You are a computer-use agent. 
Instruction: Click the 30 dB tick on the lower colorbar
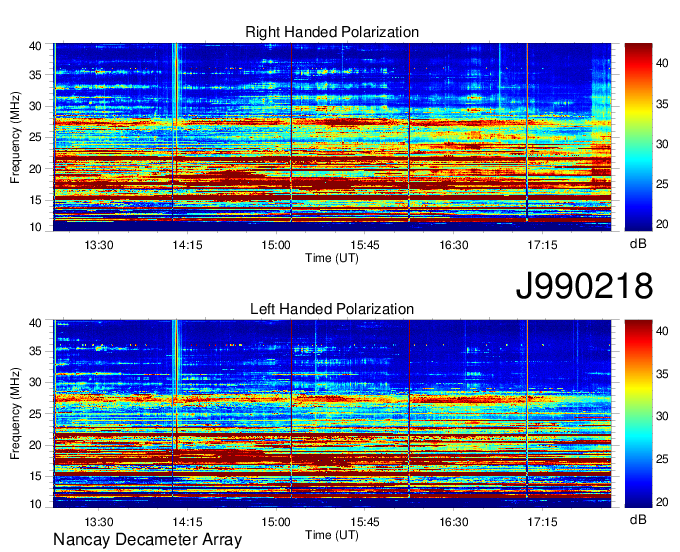(x=662, y=416)
